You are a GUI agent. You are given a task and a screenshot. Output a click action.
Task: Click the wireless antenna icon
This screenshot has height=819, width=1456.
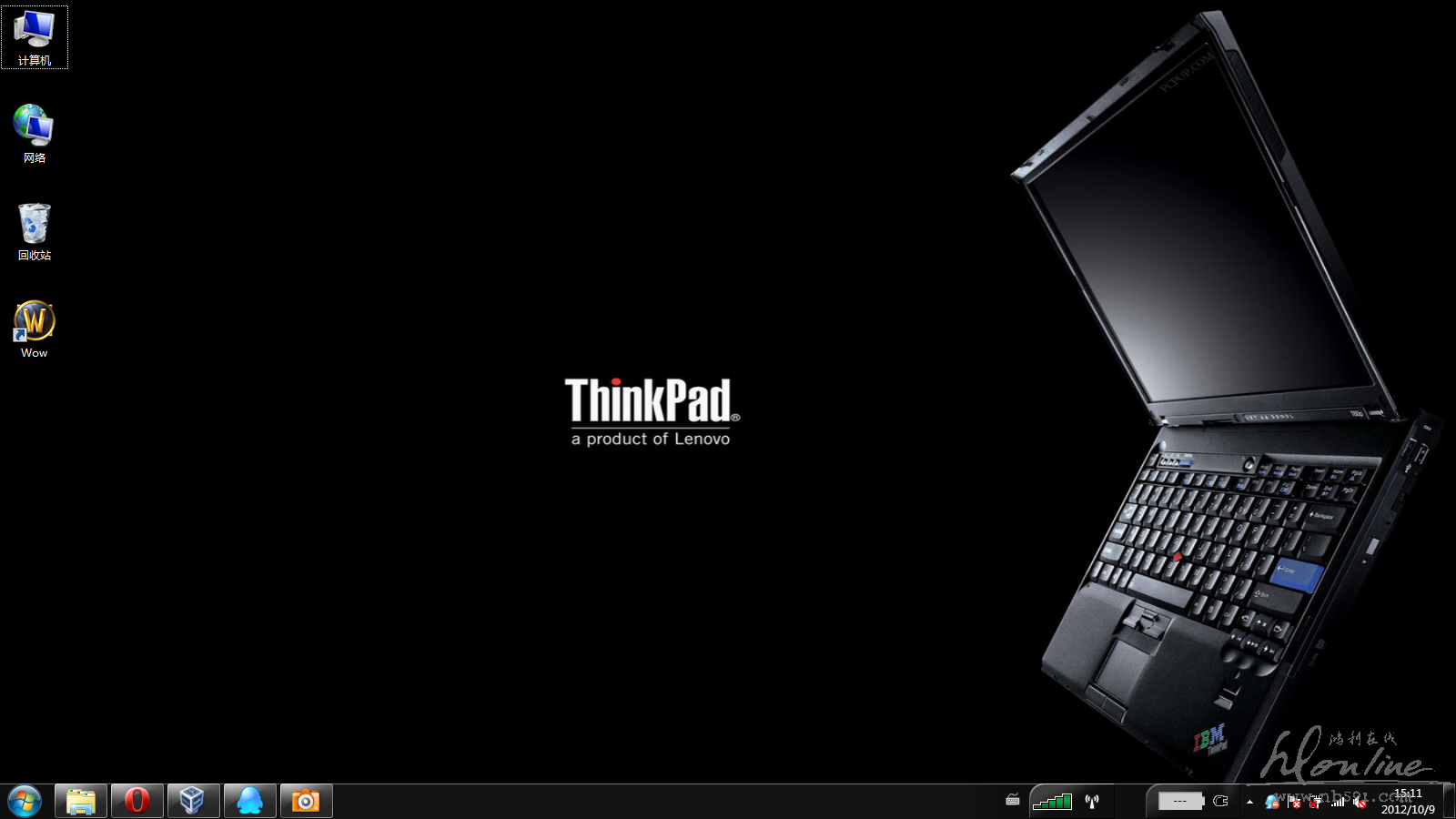1092,801
